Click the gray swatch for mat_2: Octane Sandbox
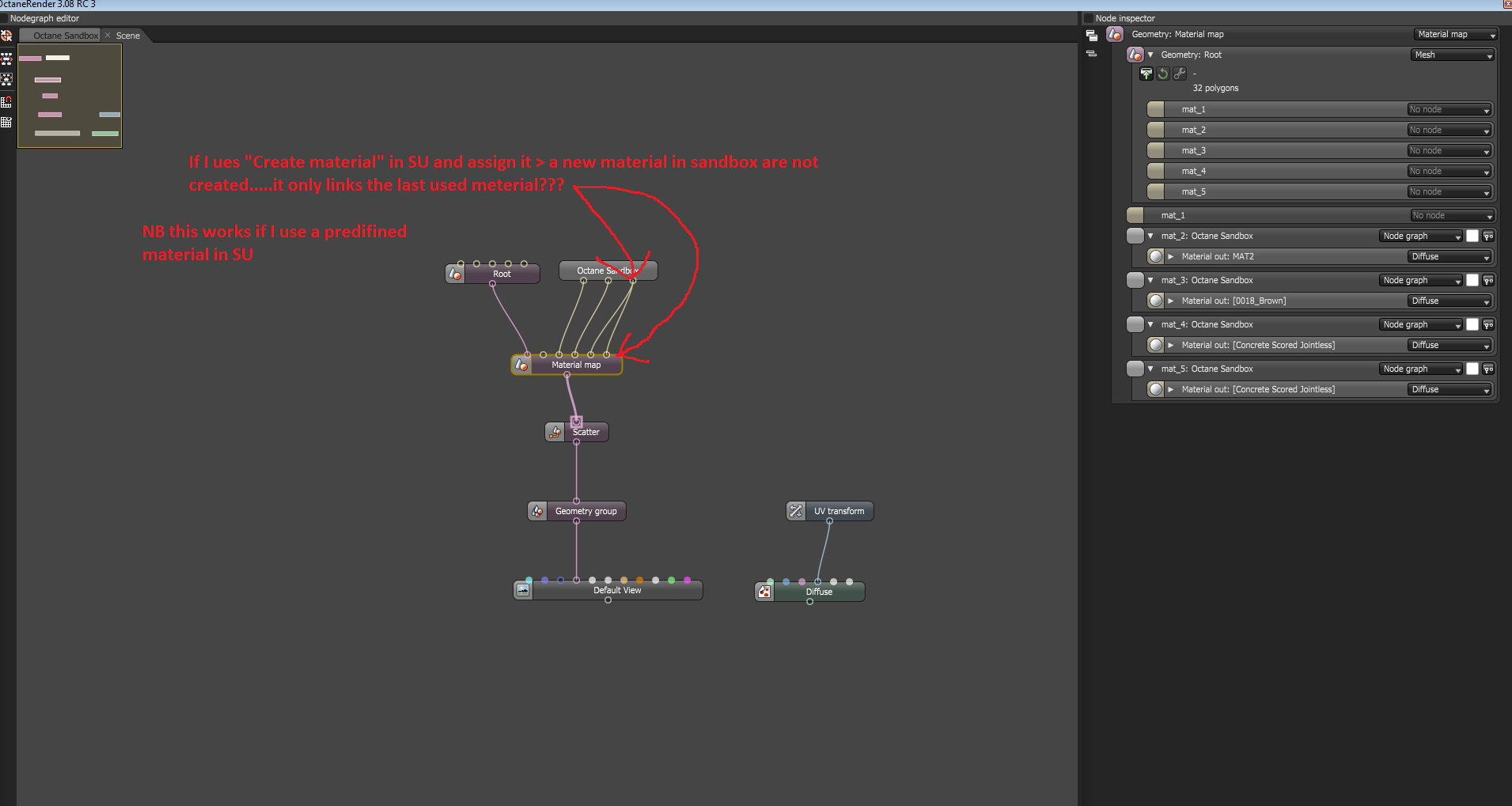1512x806 pixels. point(1135,236)
